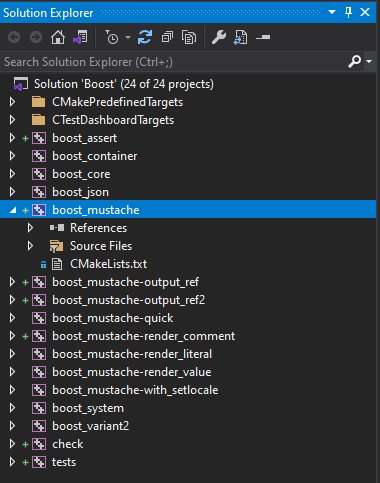Expand the Source Files folder
This screenshot has height=483, width=380.
click(x=30, y=246)
